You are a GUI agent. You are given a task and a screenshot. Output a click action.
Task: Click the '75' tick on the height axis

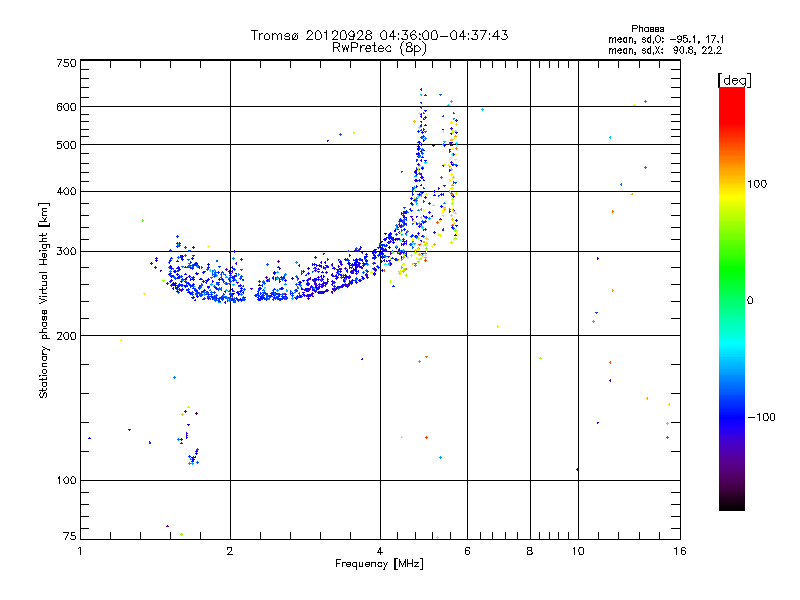[x=70, y=536]
